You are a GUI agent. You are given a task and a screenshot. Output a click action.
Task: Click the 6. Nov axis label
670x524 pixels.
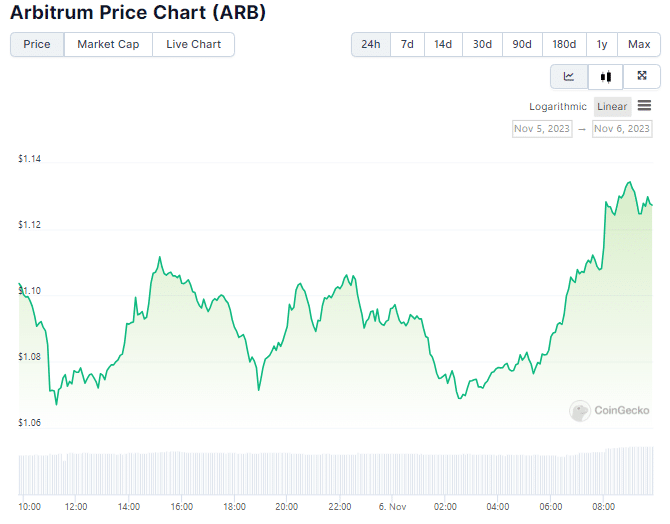pyautogui.click(x=392, y=507)
